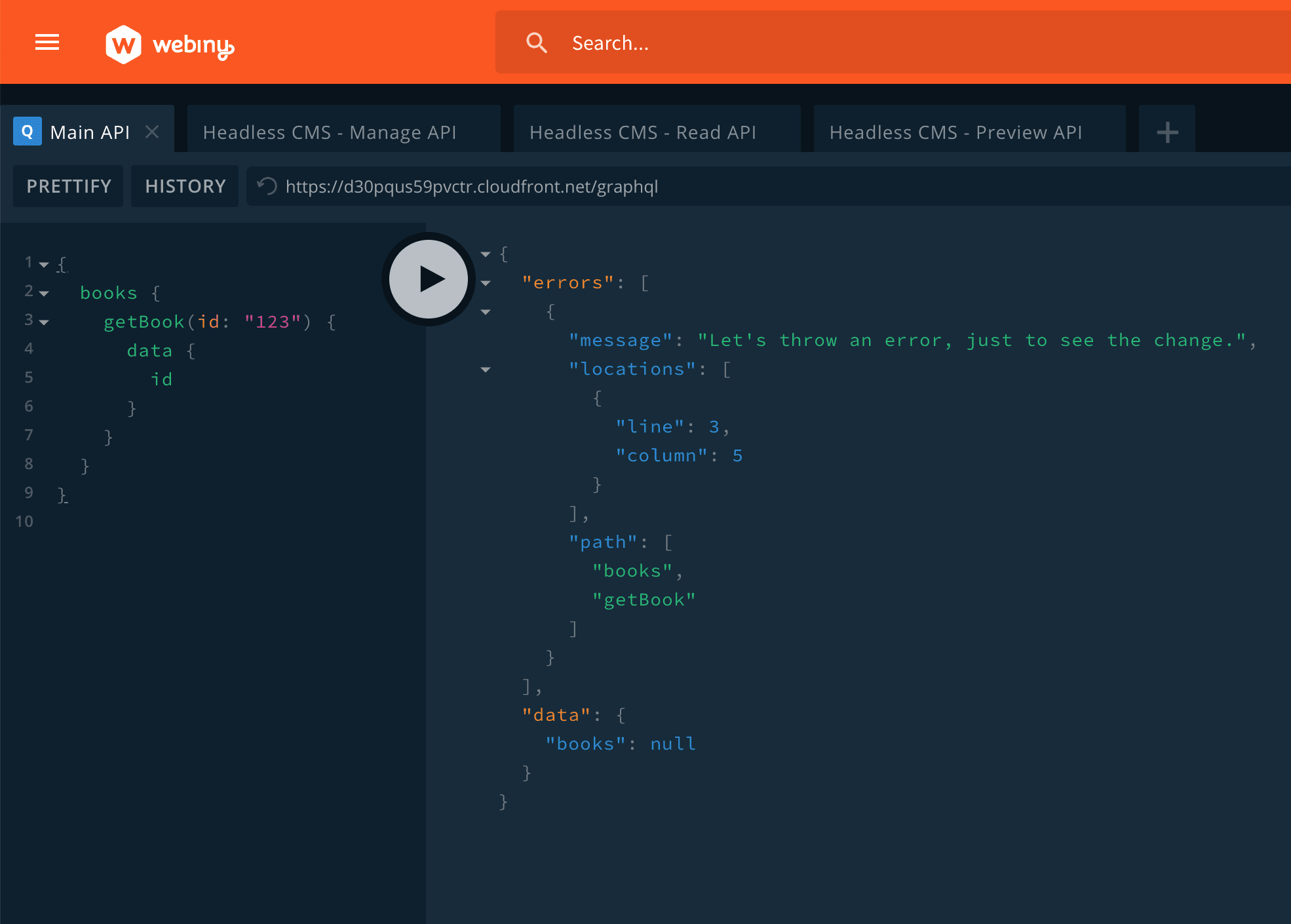Switch to the Headless CMS - Manage API tab
Screen dimensions: 1291x924
click(330, 132)
